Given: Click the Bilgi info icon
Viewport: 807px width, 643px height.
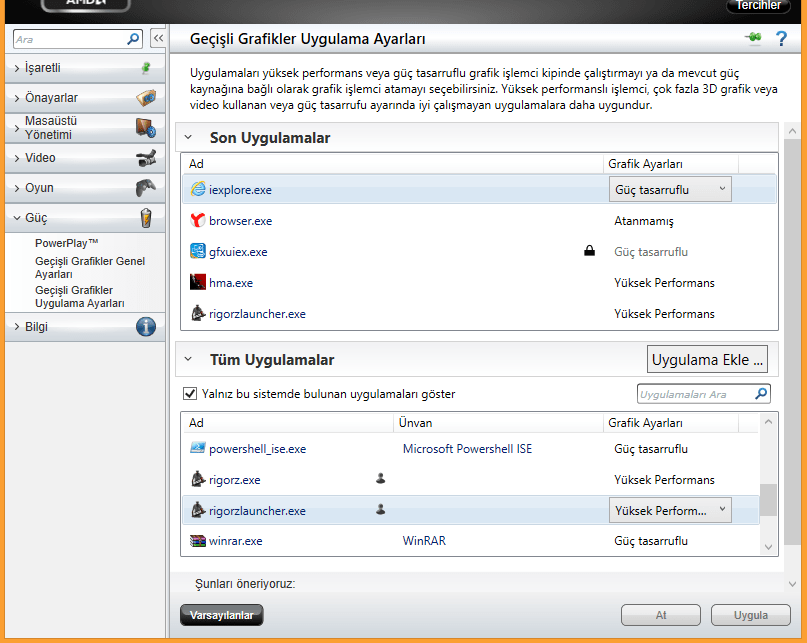Looking at the screenshot, I should click(x=146, y=327).
